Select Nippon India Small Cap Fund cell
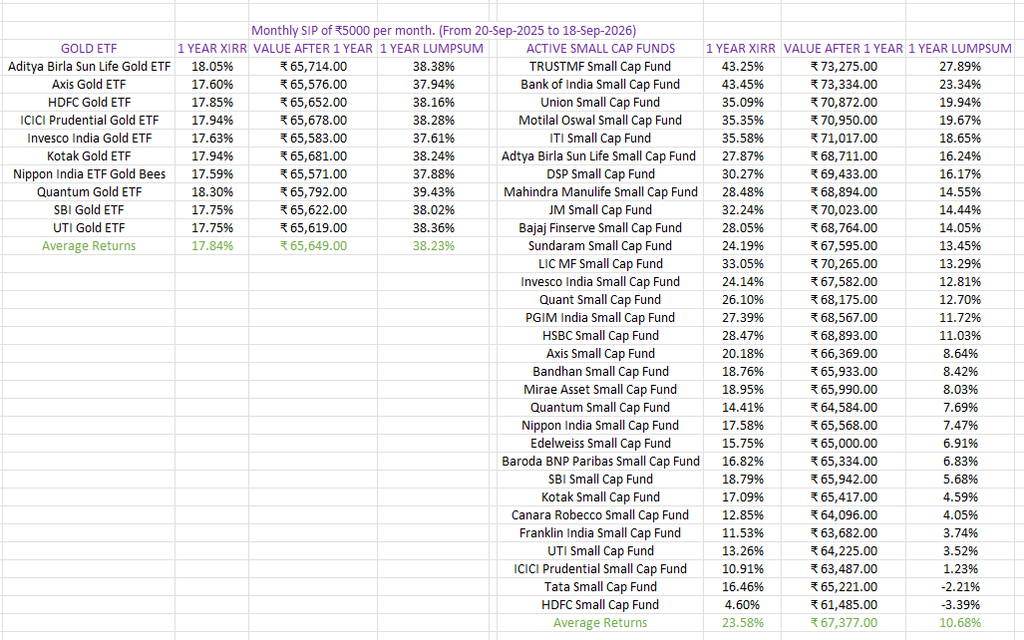The width and height of the screenshot is (1024, 640). click(600, 426)
